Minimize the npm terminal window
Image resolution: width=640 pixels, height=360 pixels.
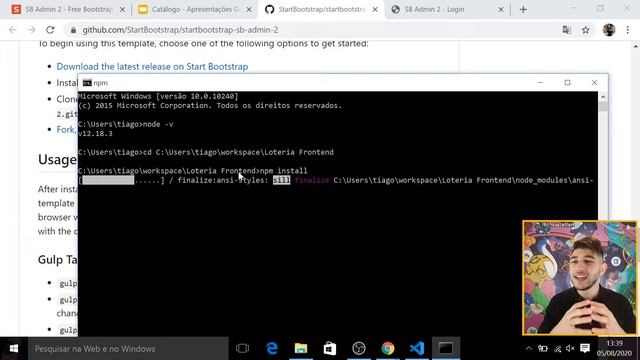point(540,82)
